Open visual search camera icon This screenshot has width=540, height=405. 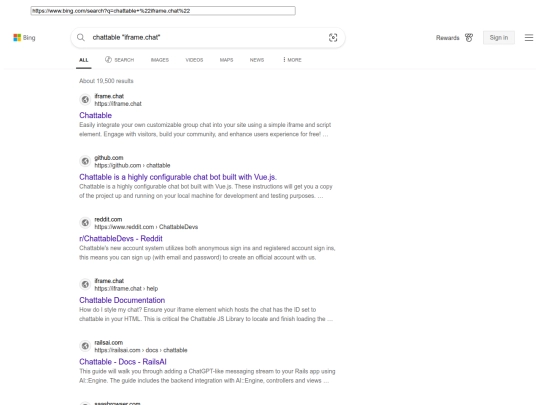[333, 38]
